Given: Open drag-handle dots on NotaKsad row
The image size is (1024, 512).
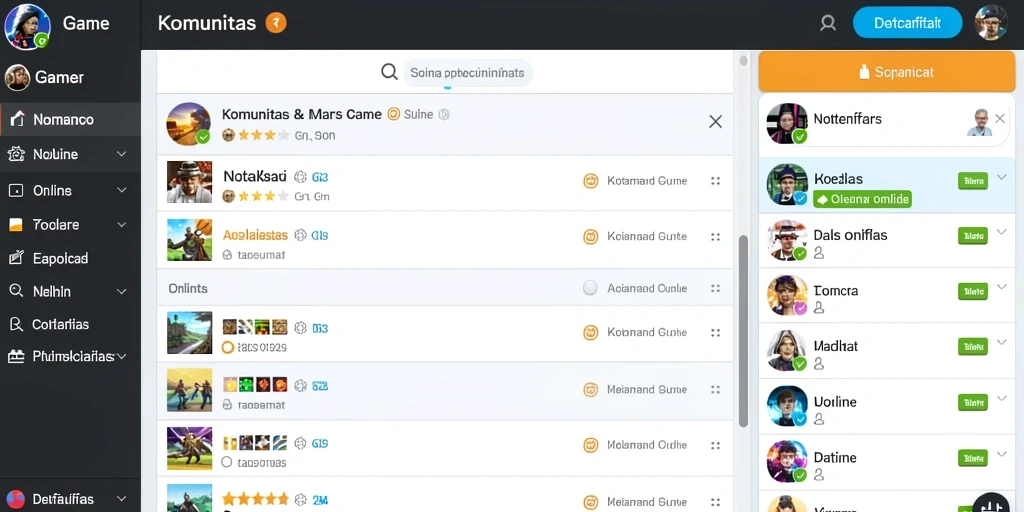Looking at the screenshot, I should pyautogui.click(x=715, y=181).
